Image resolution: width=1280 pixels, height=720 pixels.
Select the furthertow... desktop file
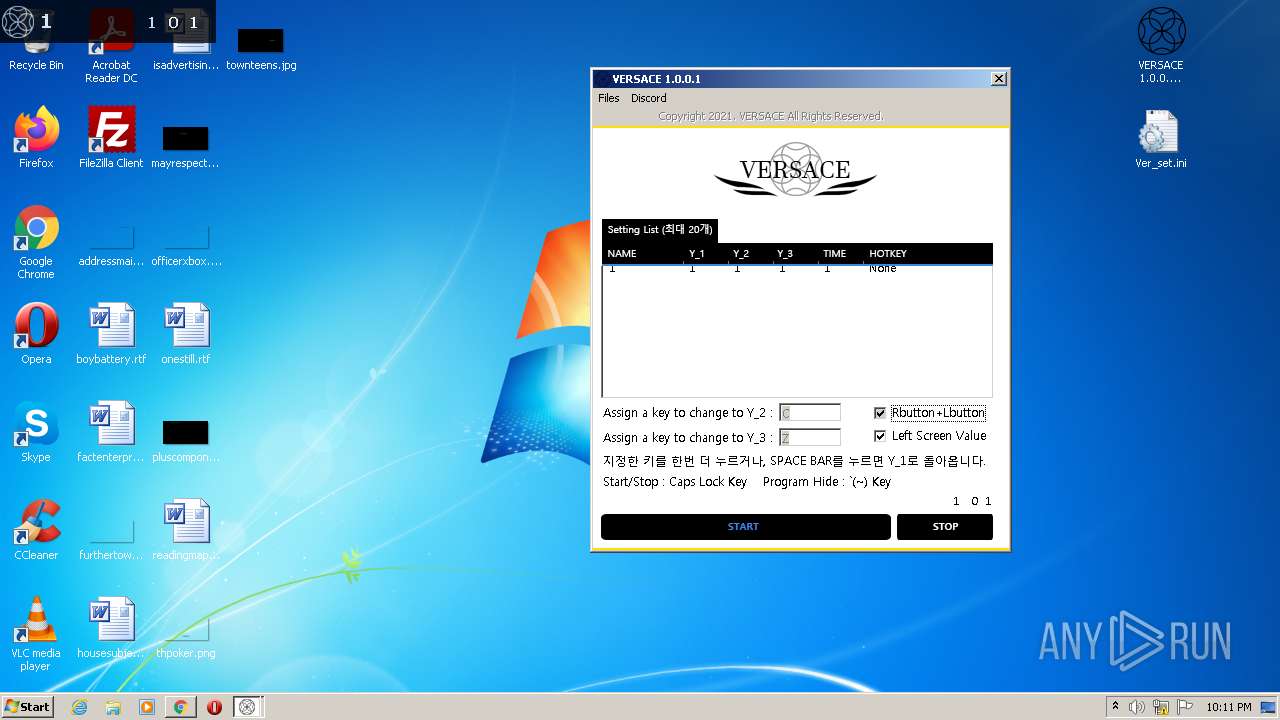[x=111, y=540]
